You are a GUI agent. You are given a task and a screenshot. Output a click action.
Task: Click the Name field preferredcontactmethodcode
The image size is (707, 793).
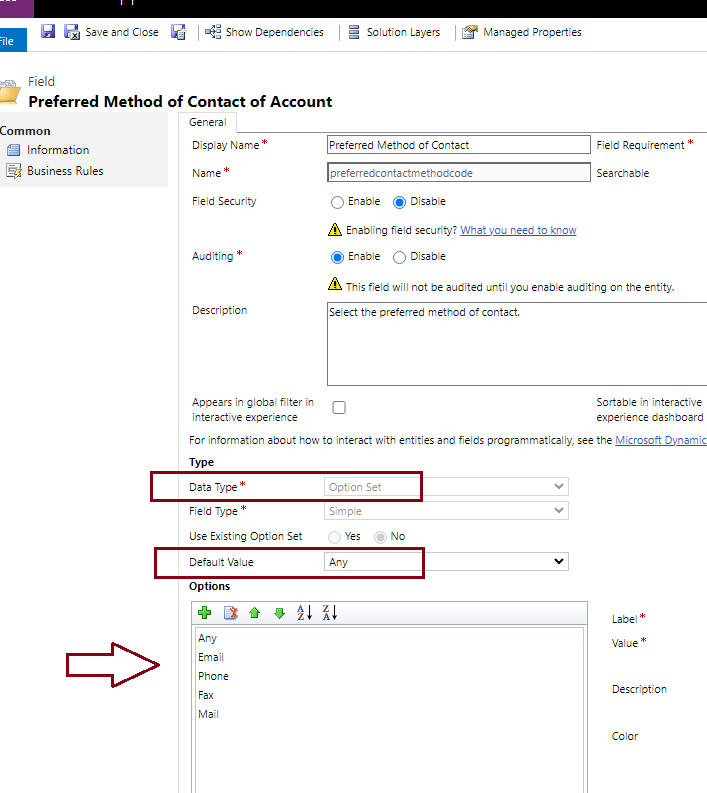[x=459, y=172]
